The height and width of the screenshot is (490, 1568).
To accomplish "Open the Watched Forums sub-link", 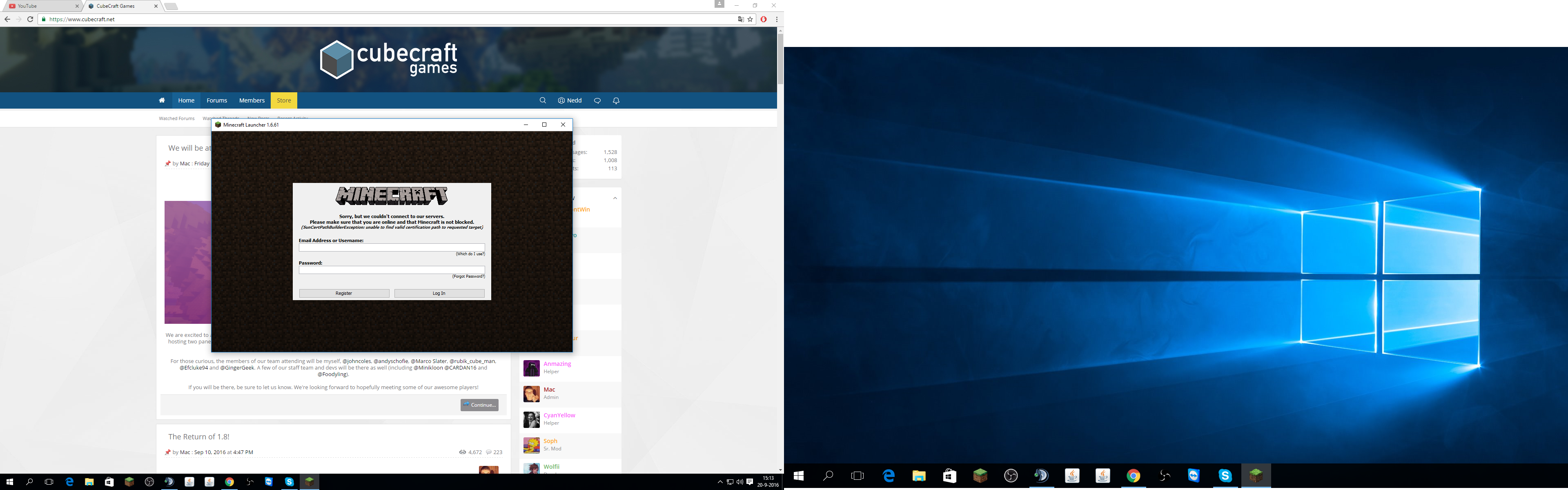I will [x=176, y=118].
